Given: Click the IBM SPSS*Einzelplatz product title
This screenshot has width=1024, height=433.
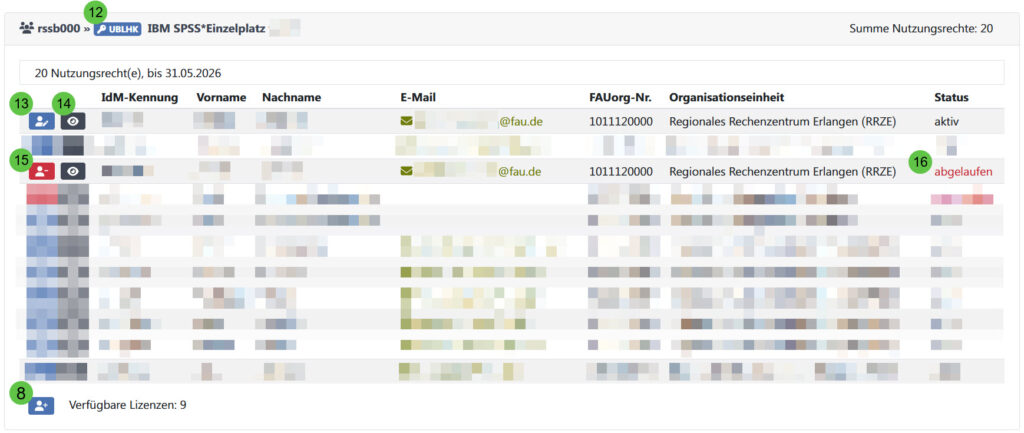Looking at the screenshot, I should pyautogui.click(x=206, y=29).
